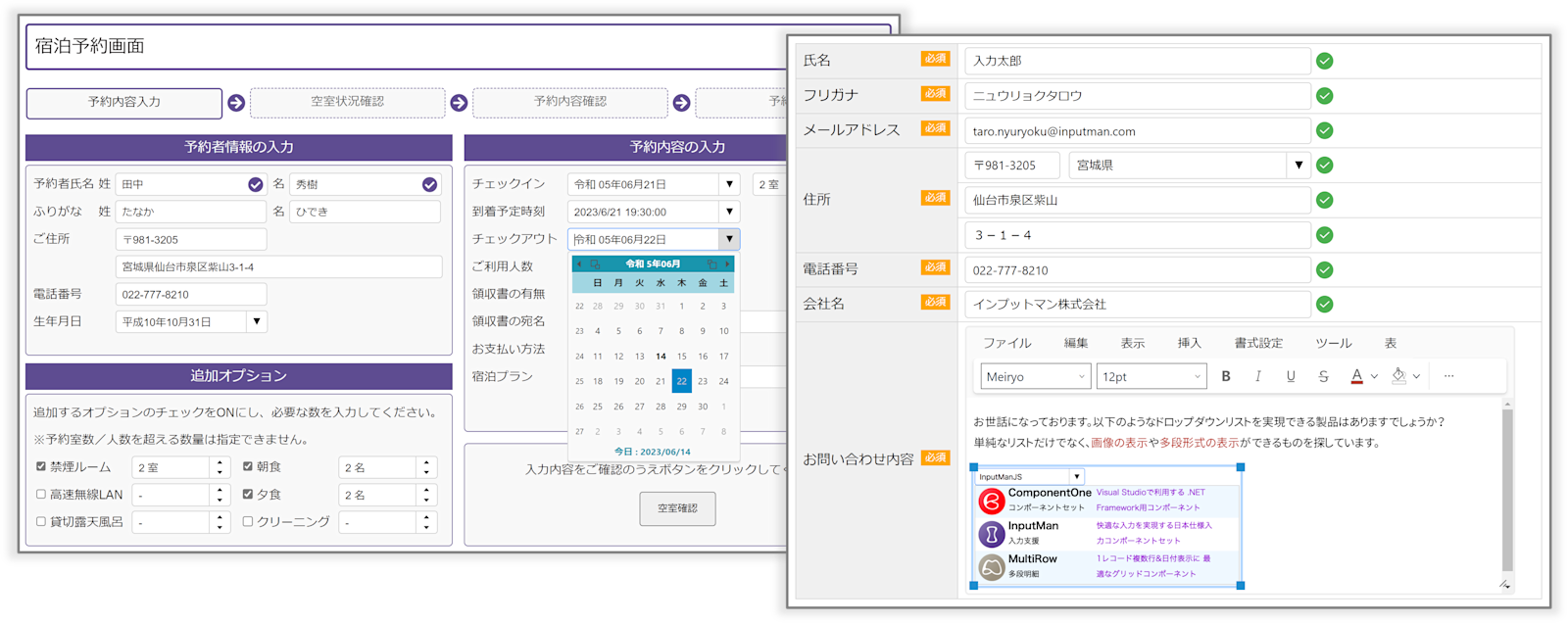Screen dimensions: 1568x623
Task: Open the more options ellipsis in editor toolbar
Action: point(1448,376)
